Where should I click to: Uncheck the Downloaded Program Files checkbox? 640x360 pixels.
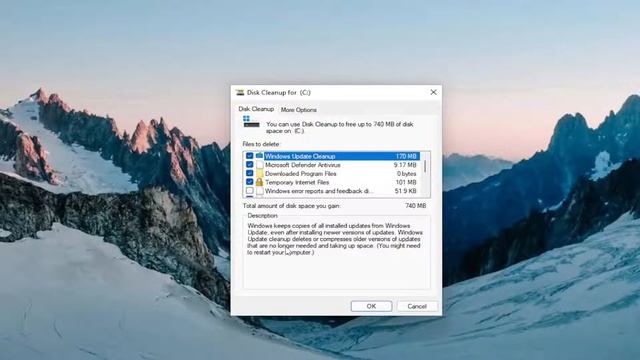pyautogui.click(x=249, y=173)
